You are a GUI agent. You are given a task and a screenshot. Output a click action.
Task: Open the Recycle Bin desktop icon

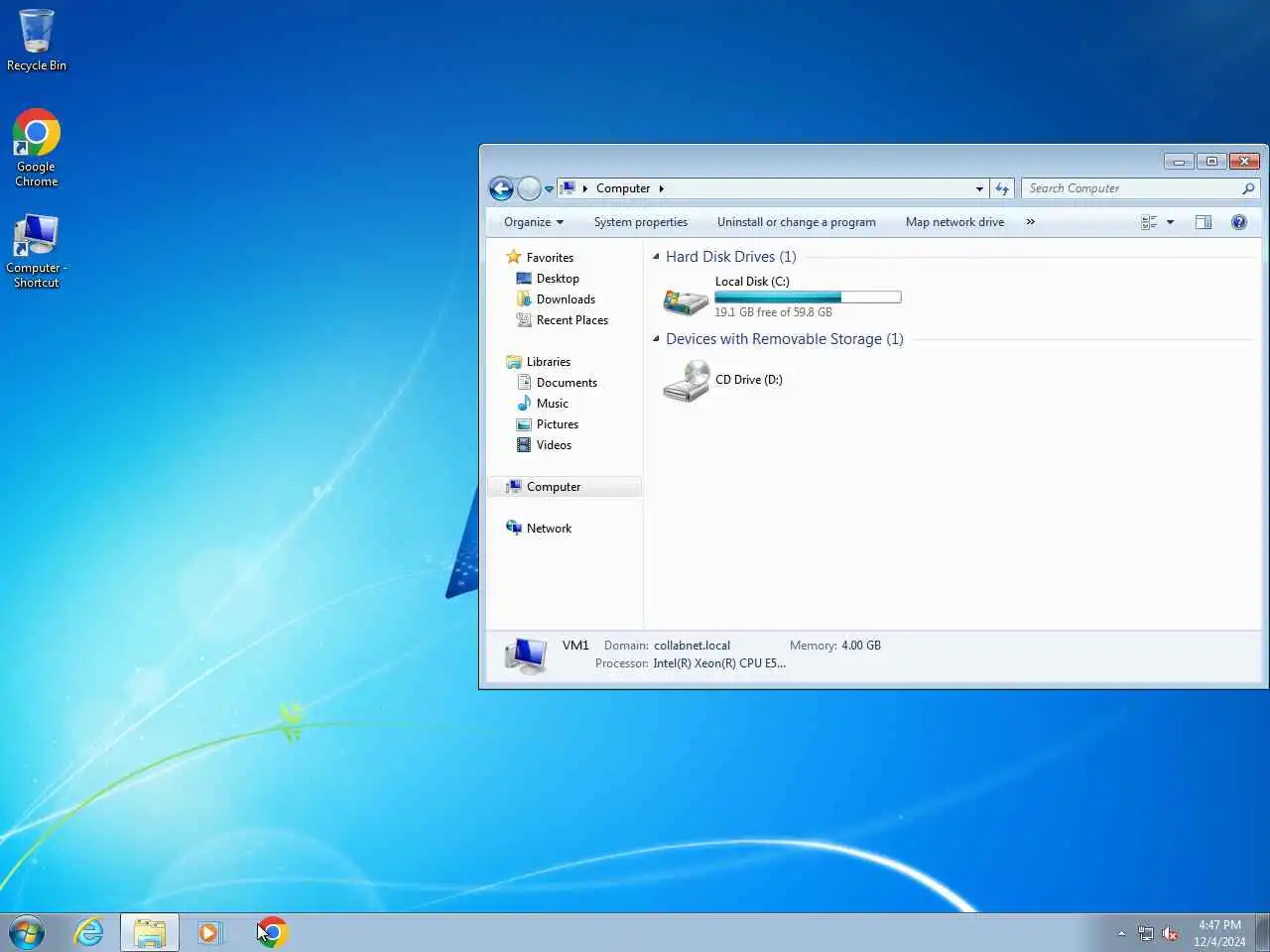coord(37,40)
